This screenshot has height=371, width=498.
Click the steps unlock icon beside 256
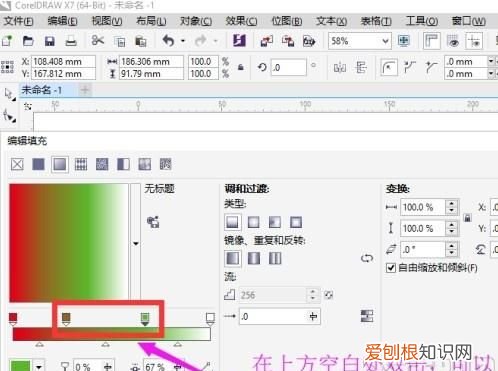(329, 295)
